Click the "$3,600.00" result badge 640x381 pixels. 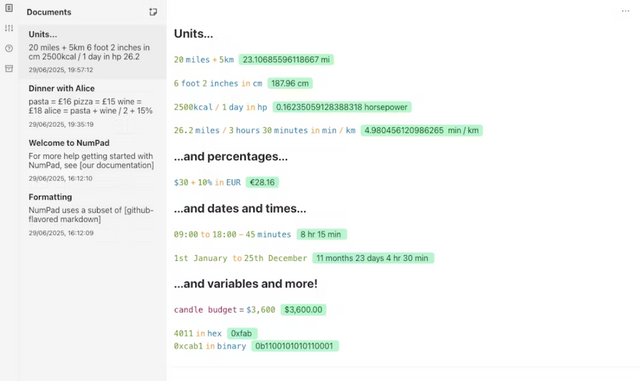tap(303, 310)
